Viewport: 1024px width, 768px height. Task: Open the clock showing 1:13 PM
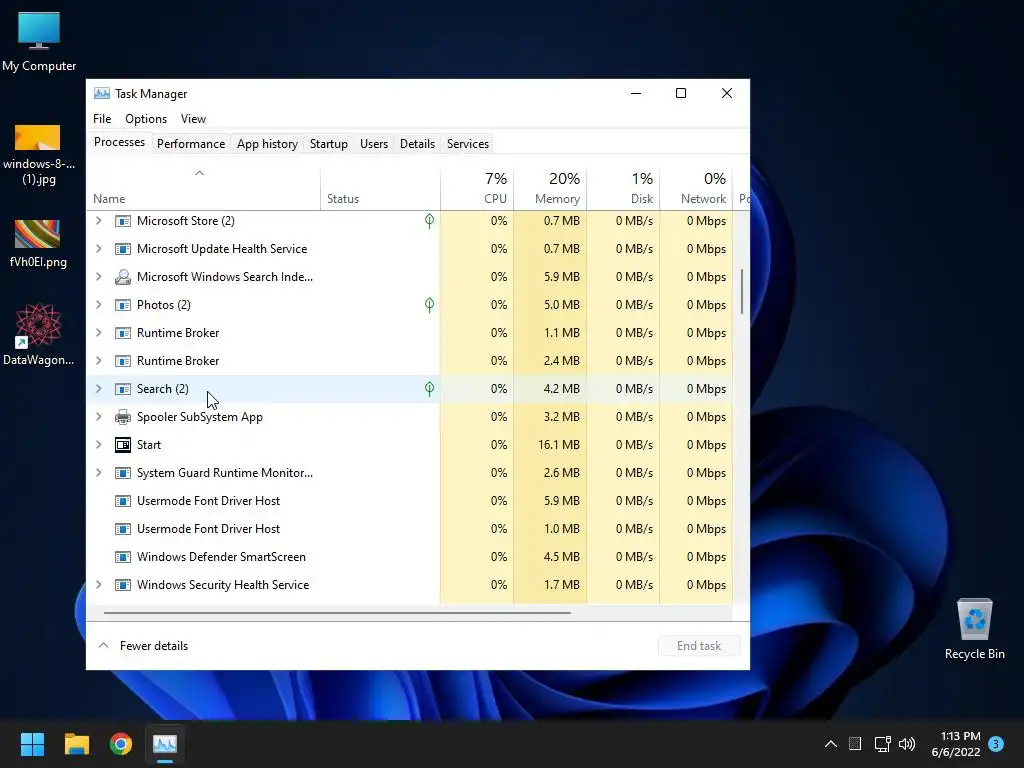tap(955, 744)
